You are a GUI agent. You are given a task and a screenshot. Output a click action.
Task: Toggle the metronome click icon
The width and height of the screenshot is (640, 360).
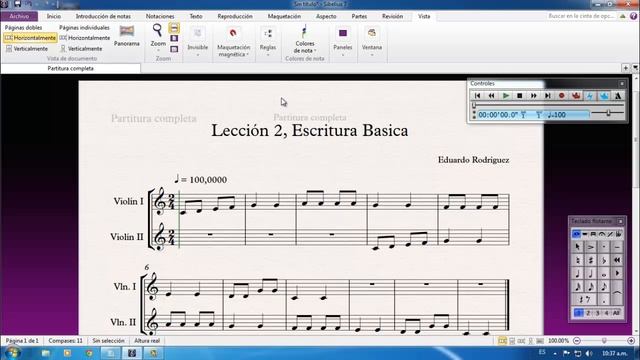pos(618,96)
